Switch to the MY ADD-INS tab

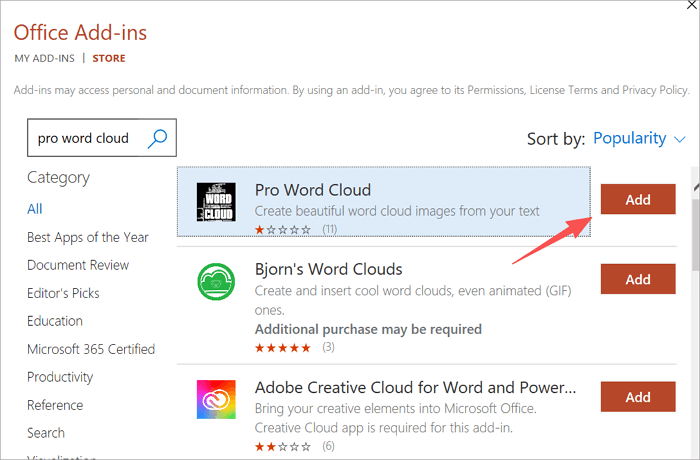[x=42, y=58]
